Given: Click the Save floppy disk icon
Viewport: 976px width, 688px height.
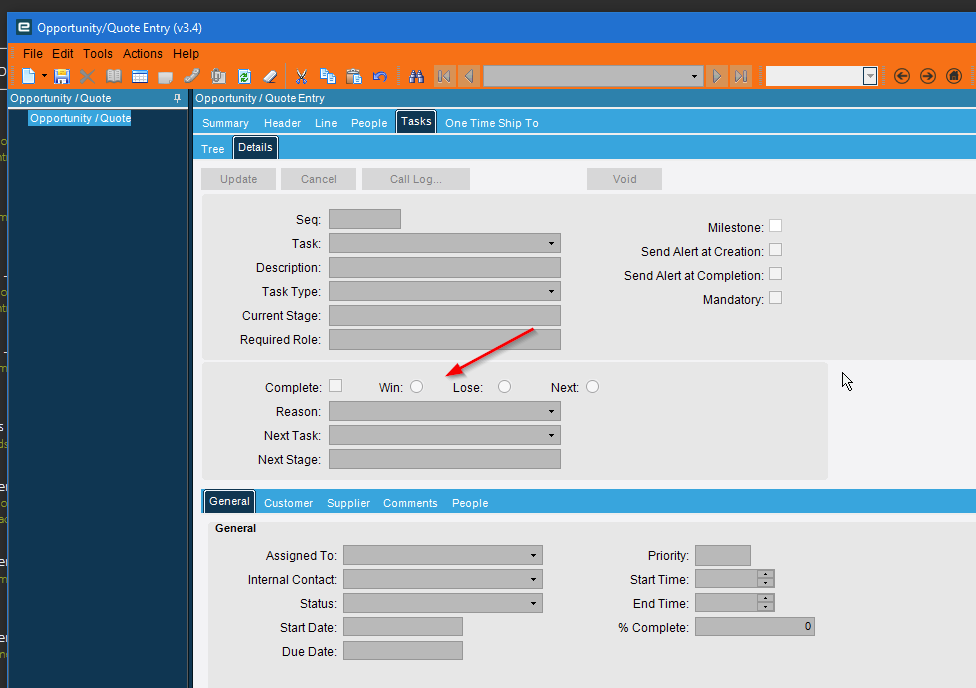Looking at the screenshot, I should (x=61, y=76).
